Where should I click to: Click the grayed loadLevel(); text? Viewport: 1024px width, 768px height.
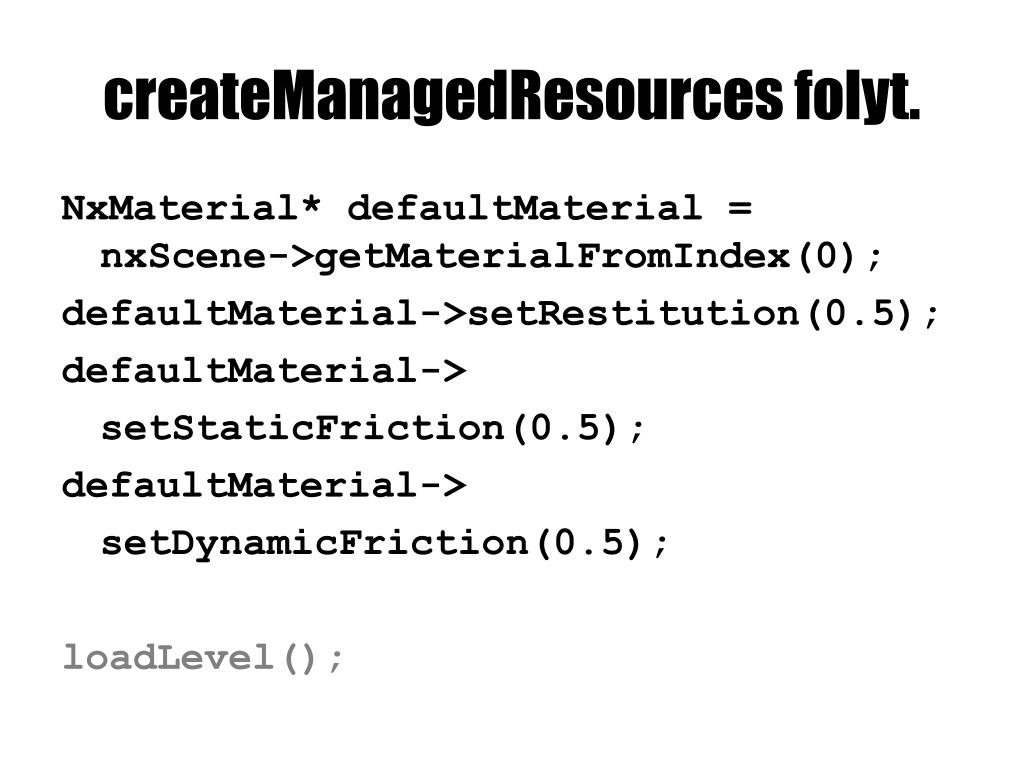click(202, 658)
